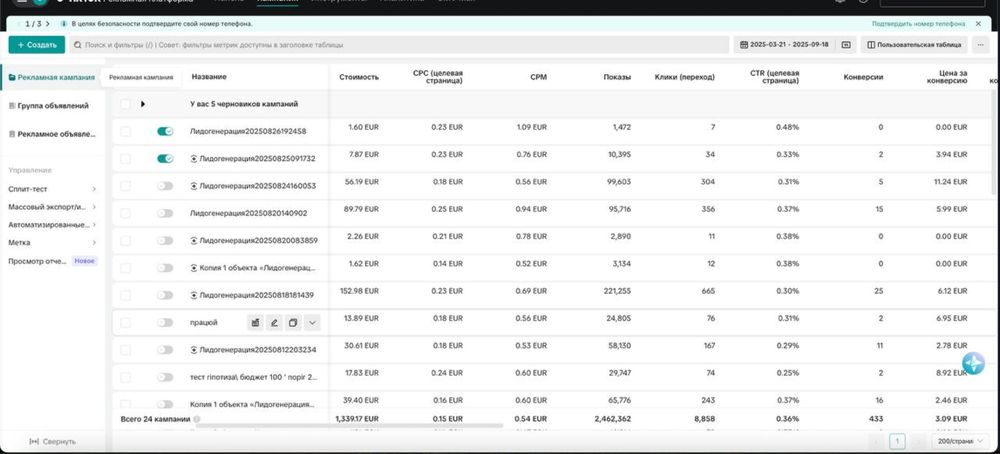Open тест гіпотиза campaign name link
The height and width of the screenshot is (454, 1000).
(x=253, y=377)
